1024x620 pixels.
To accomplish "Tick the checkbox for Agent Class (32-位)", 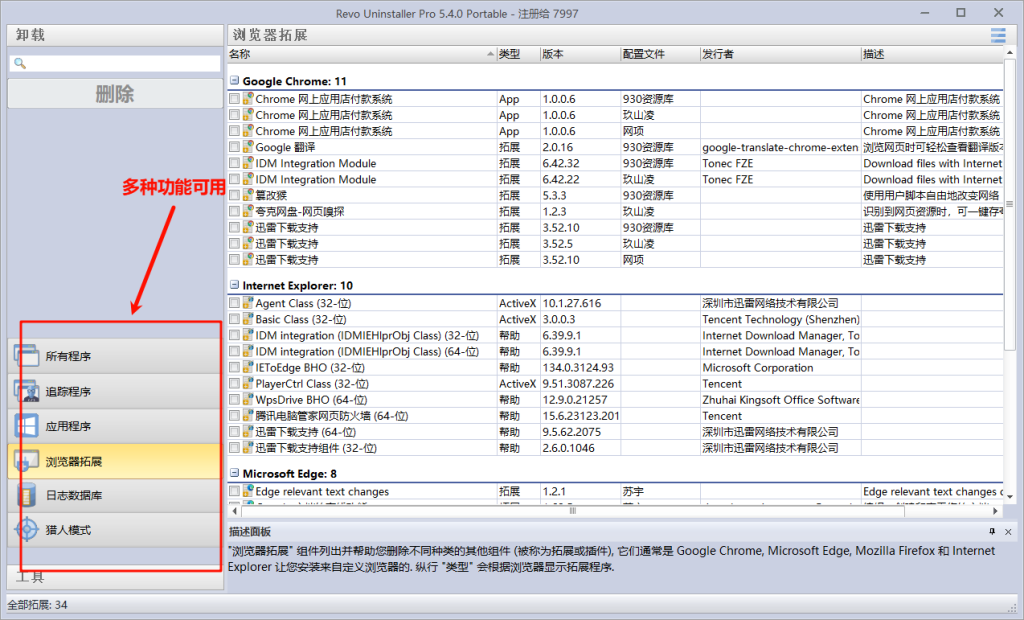I will coord(234,303).
